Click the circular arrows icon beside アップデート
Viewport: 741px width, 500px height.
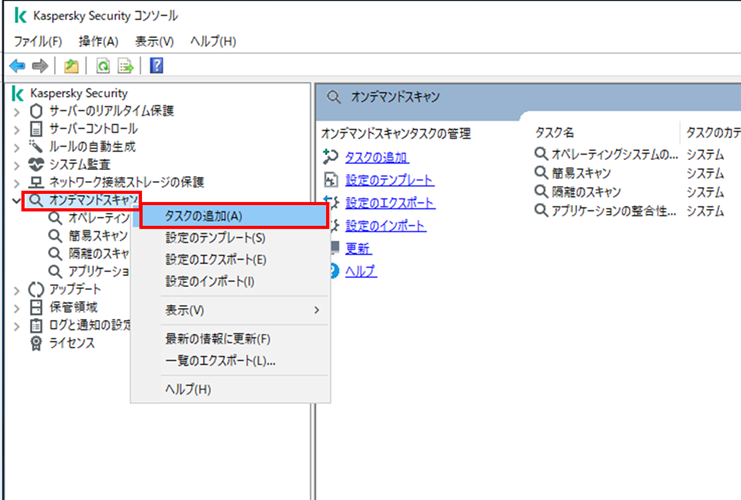point(36,289)
